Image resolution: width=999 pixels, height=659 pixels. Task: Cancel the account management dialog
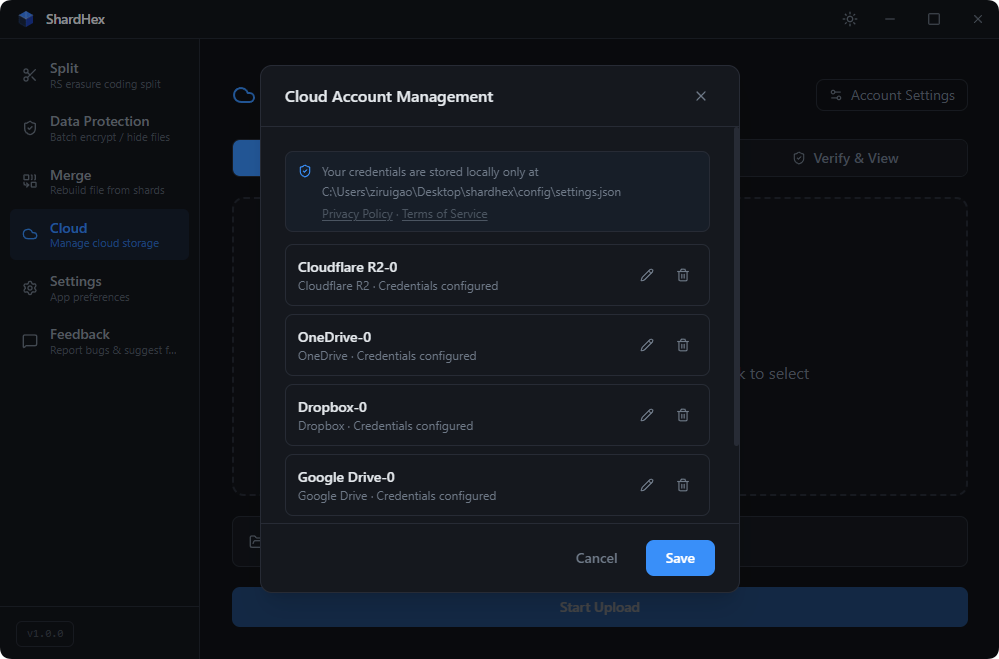(596, 558)
